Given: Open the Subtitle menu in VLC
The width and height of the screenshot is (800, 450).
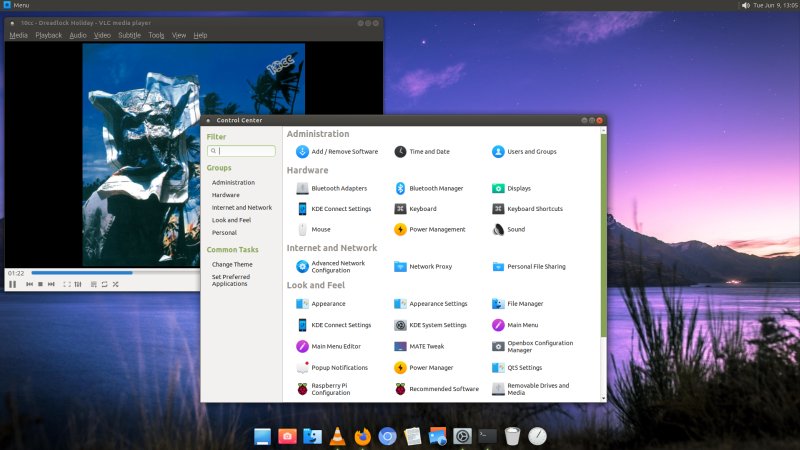Looking at the screenshot, I should (x=129, y=35).
